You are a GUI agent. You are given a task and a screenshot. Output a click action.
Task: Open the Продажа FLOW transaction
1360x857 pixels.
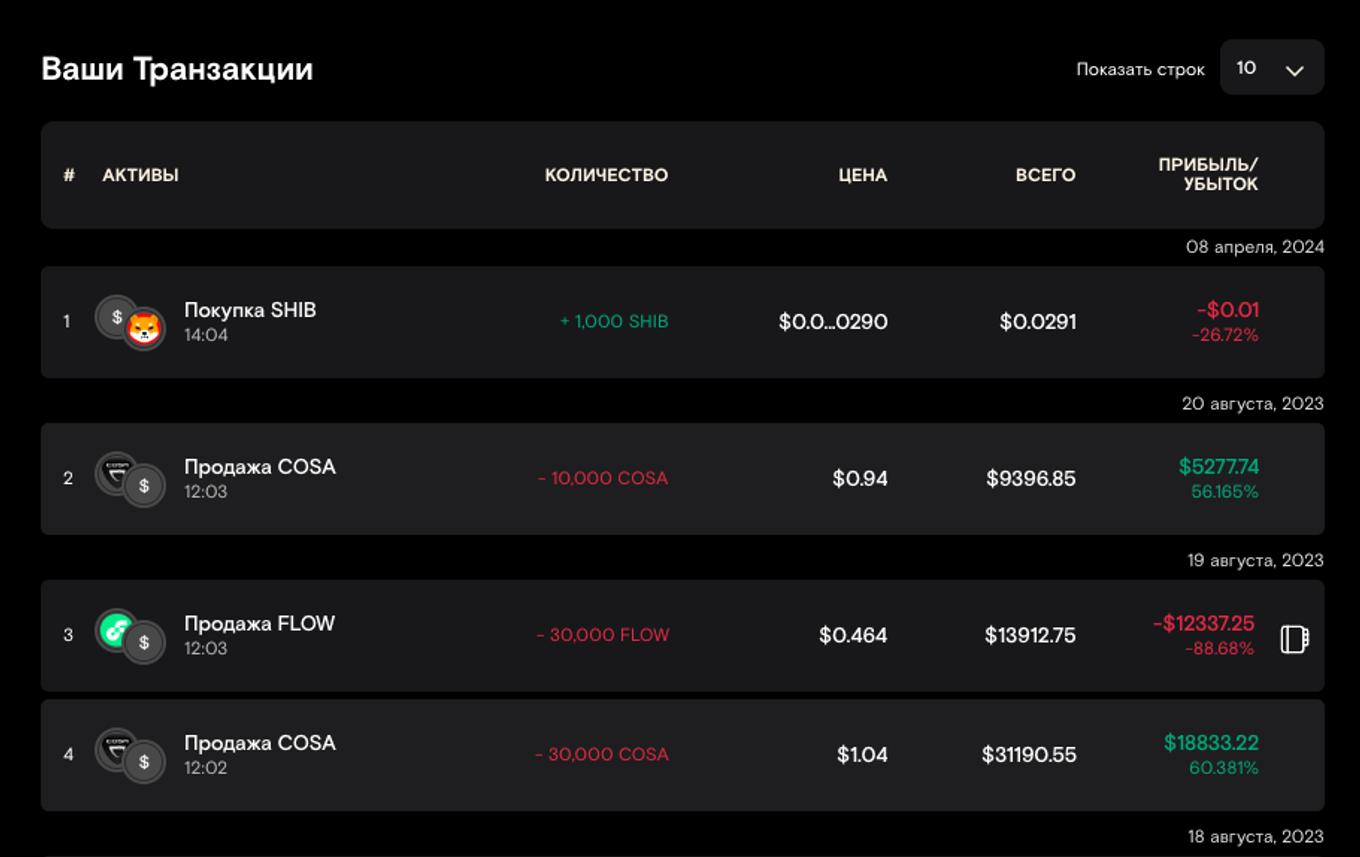259,624
